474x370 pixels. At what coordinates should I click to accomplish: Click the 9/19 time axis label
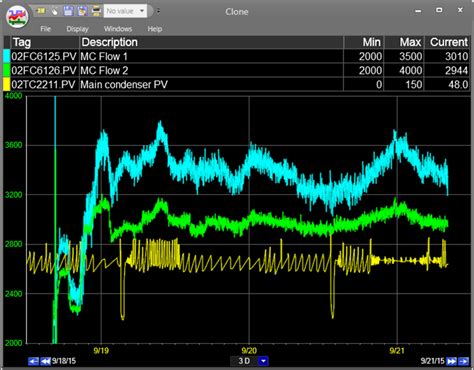[x=101, y=350]
